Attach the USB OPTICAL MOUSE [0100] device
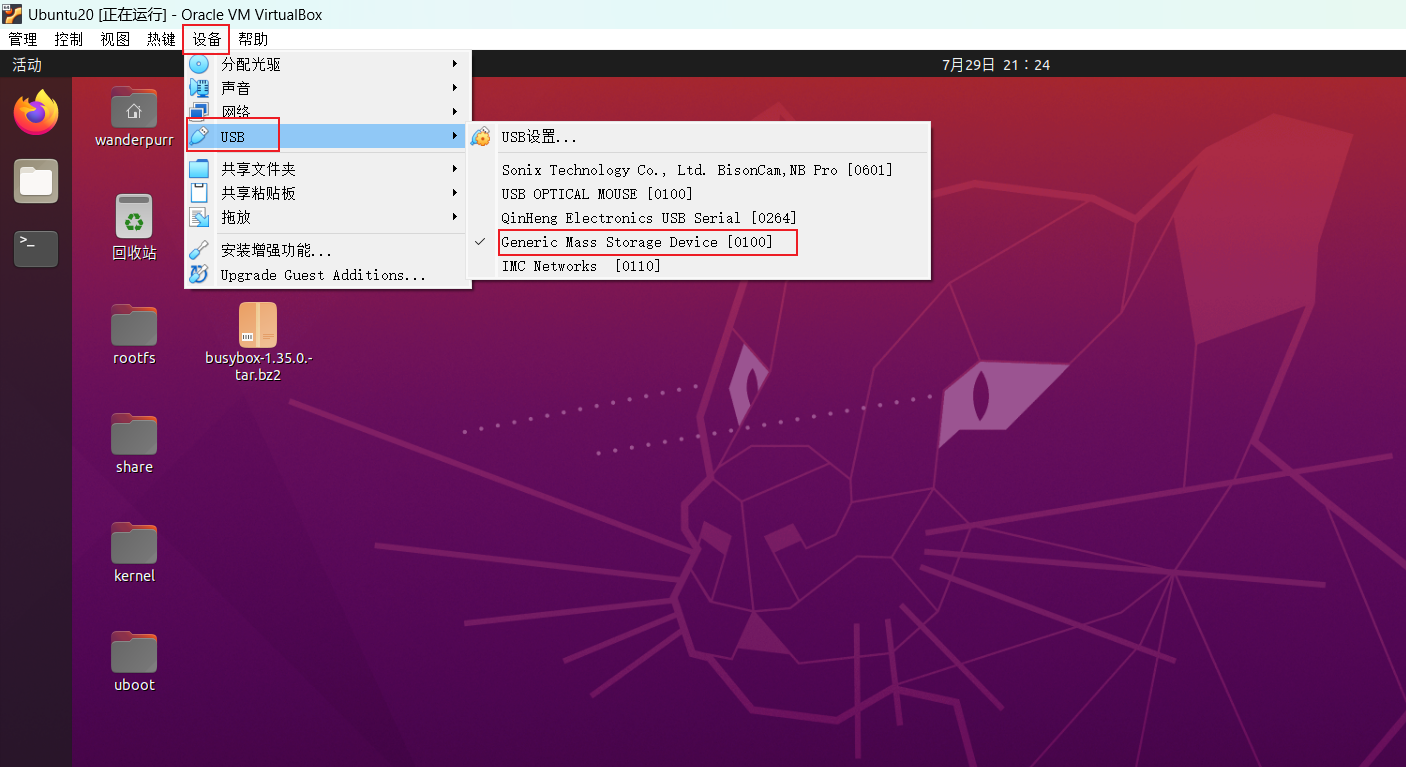The image size is (1406, 767). click(699, 194)
